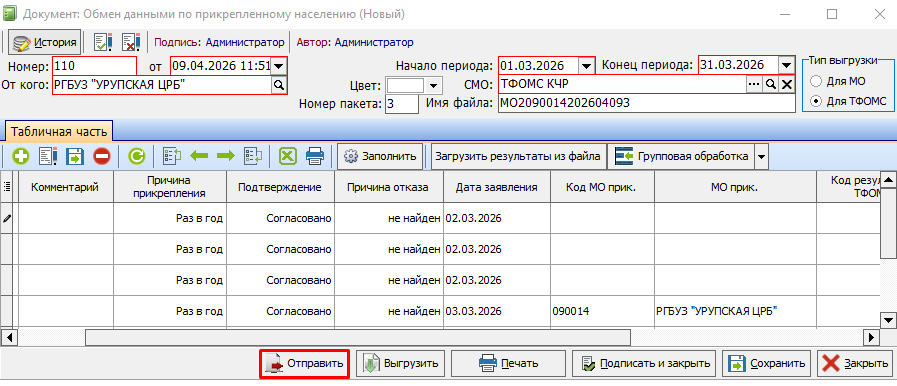Click the save-row floppy icon in table toolbar

[x=74, y=156]
